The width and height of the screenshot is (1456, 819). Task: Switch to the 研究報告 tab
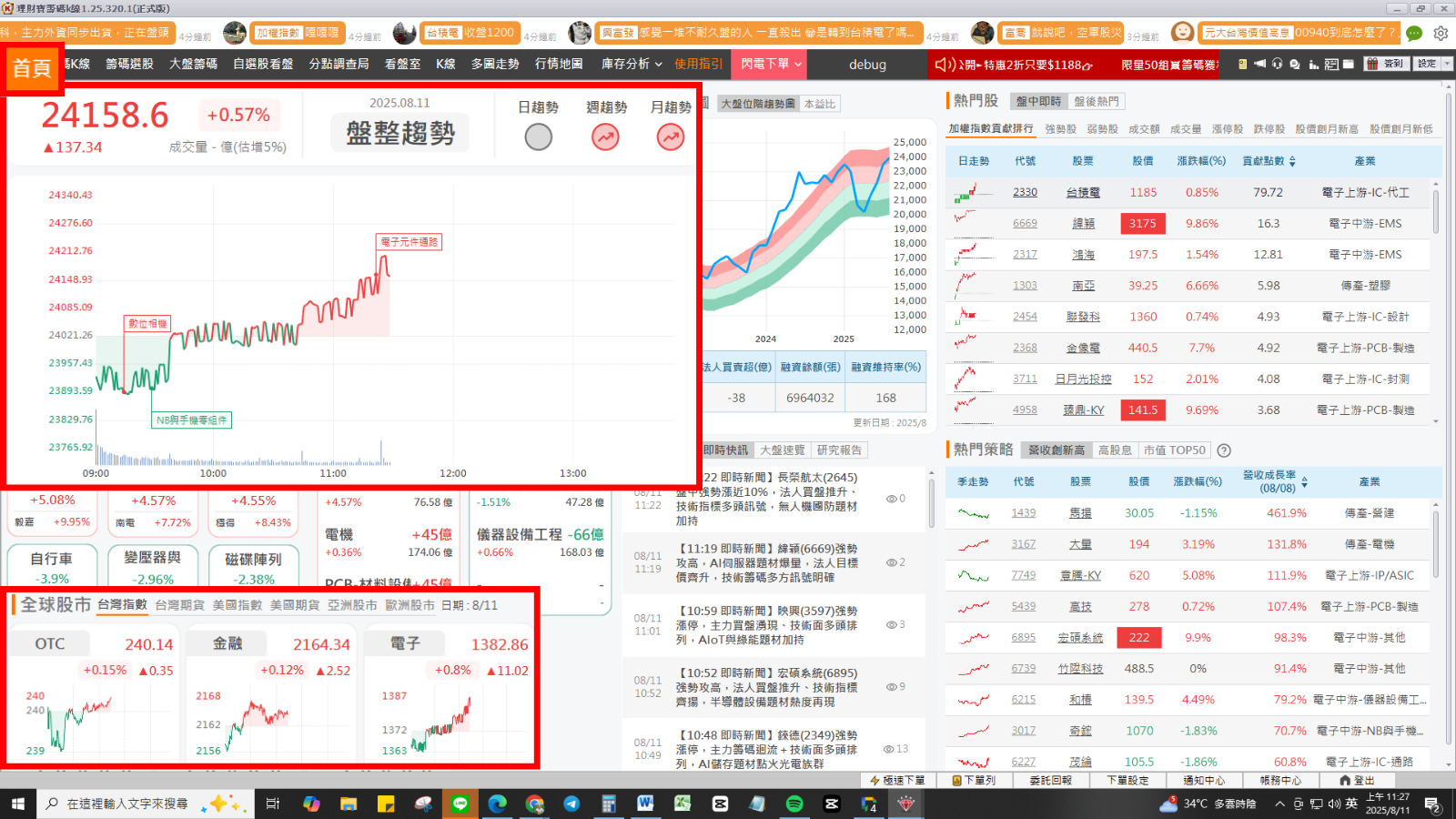[839, 450]
